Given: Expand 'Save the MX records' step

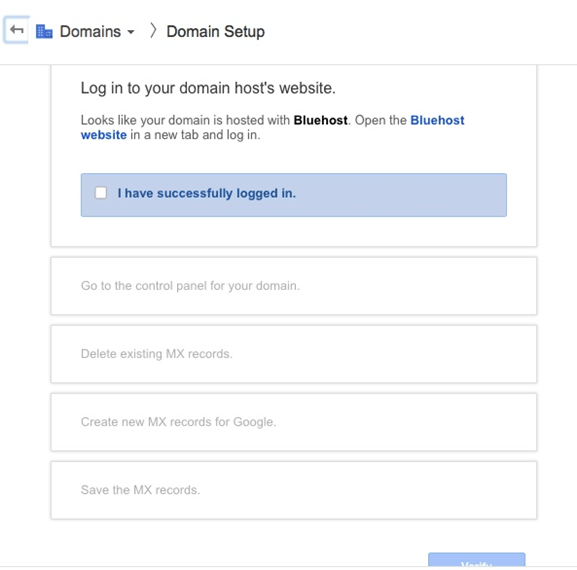Looking at the screenshot, I should tap(294, 490).
